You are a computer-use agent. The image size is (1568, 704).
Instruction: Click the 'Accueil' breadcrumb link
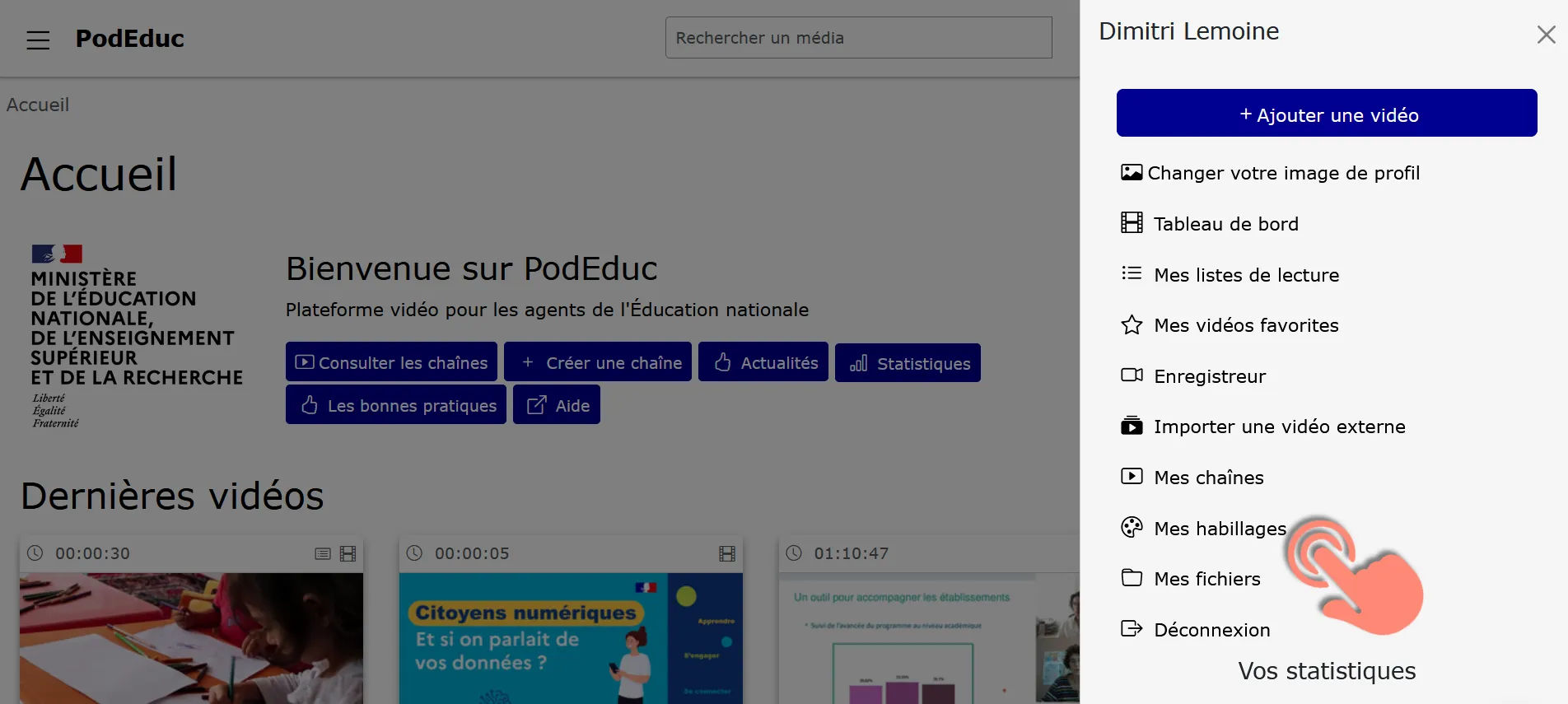38,105
